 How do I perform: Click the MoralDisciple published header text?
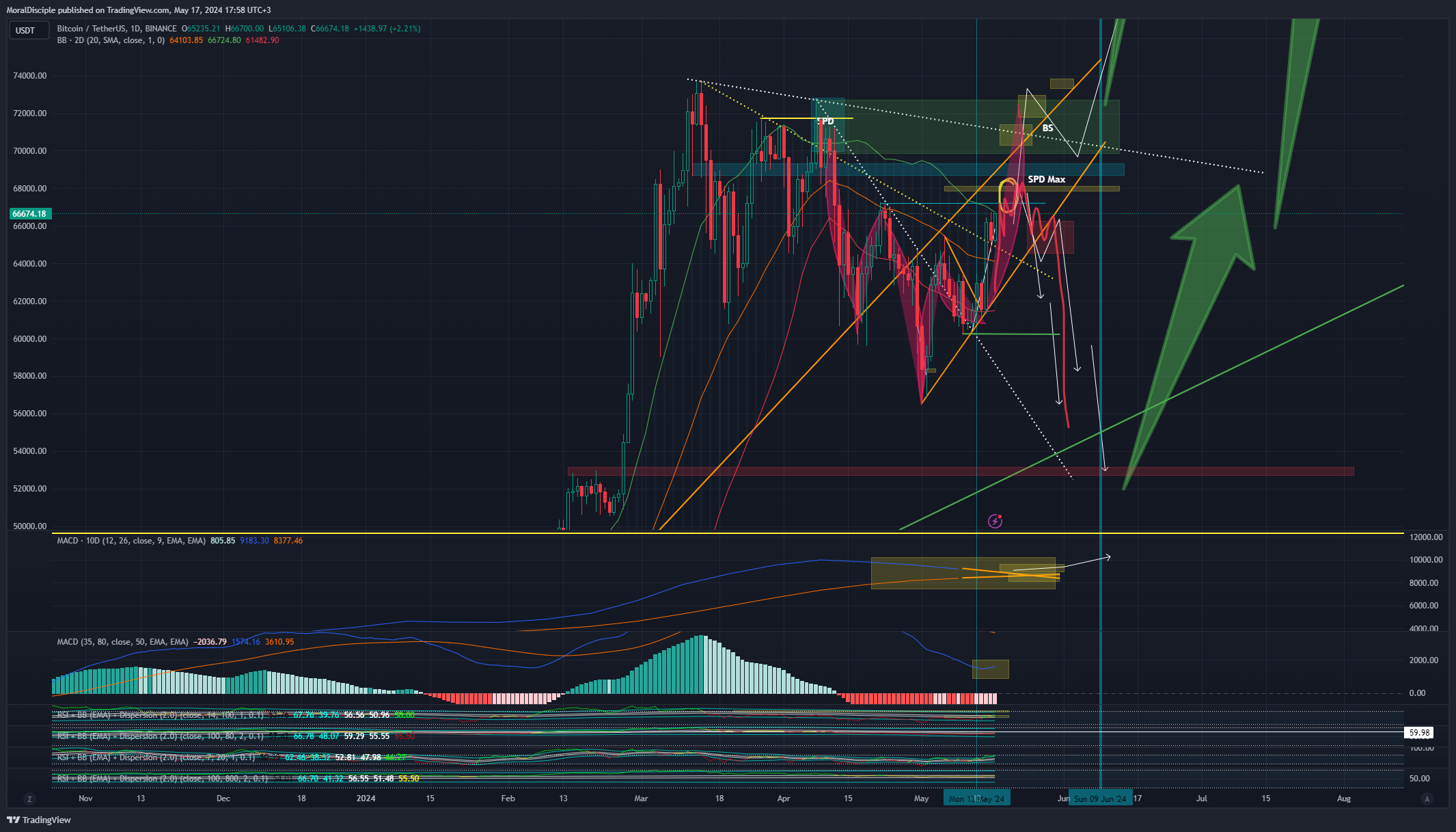[138, 10]
